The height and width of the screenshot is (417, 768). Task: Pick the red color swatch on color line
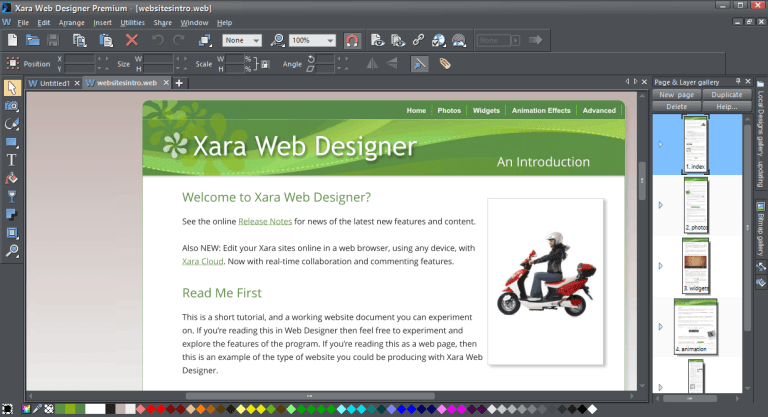pos(150,409)
